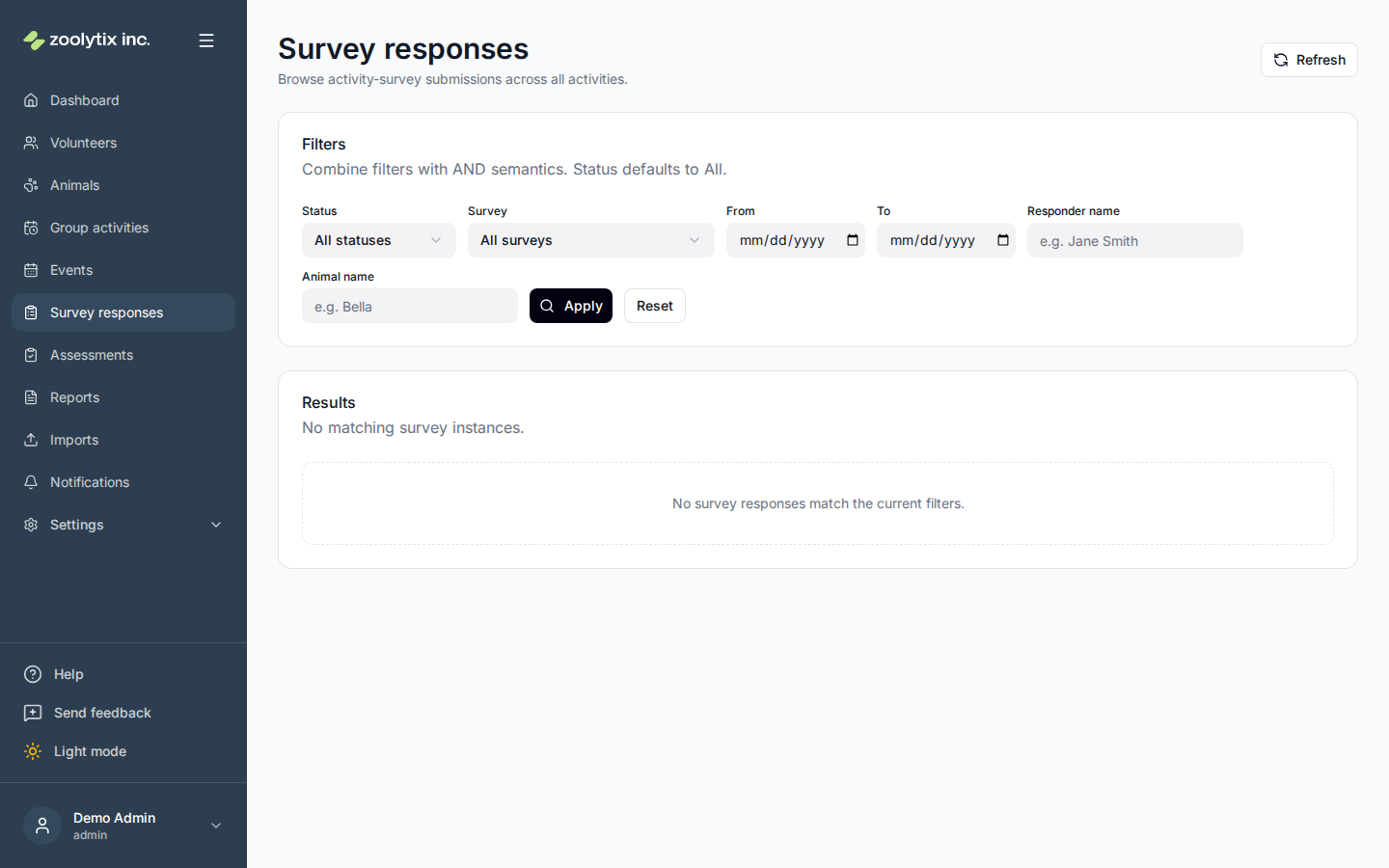Open the Status 'All statuses' dropdown

(379, 240)
